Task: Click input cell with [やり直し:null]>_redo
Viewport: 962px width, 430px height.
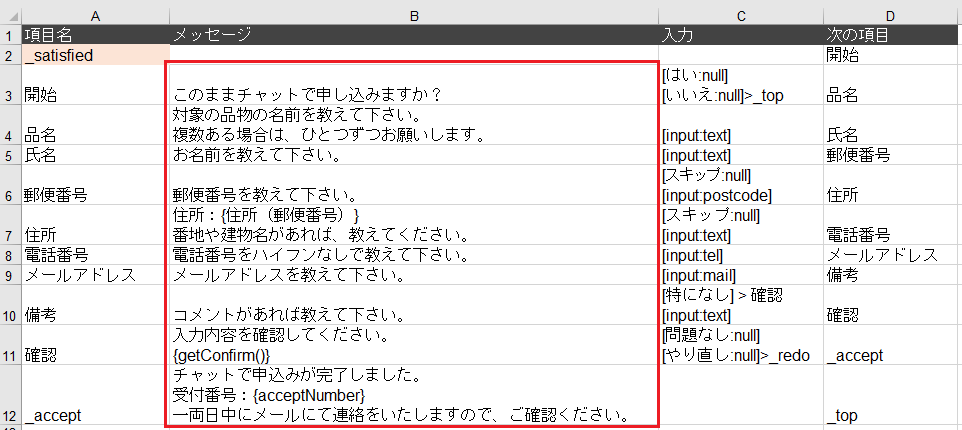Action: click(741, 345)
